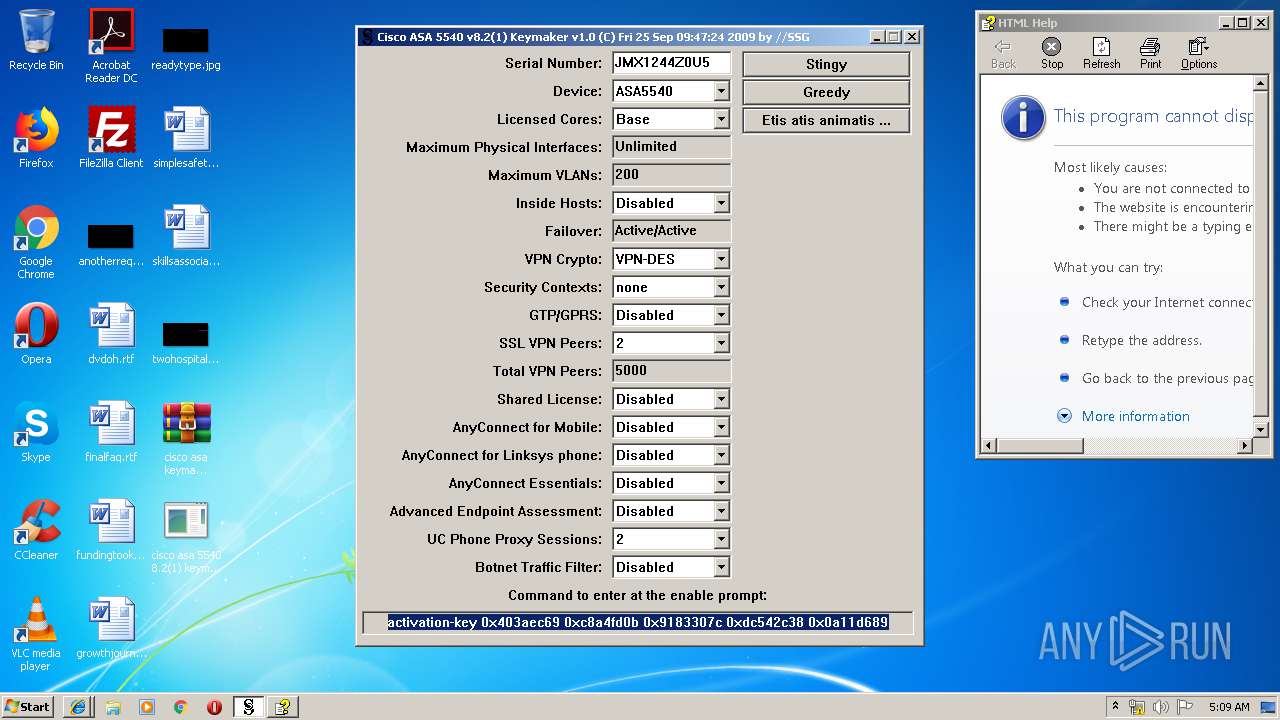Open Options menu in HTML Help
This screenshot has width=1280, height=720.
1198,54
